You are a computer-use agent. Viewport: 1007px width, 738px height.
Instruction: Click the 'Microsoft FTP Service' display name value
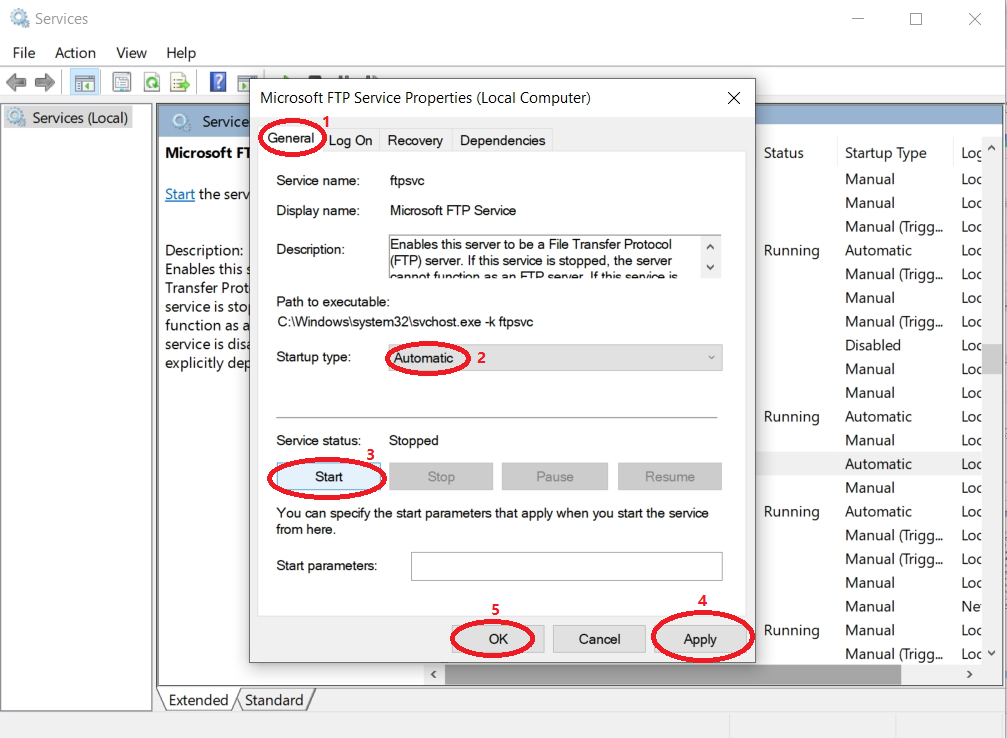pyautogui.click(x=453, y=210)
